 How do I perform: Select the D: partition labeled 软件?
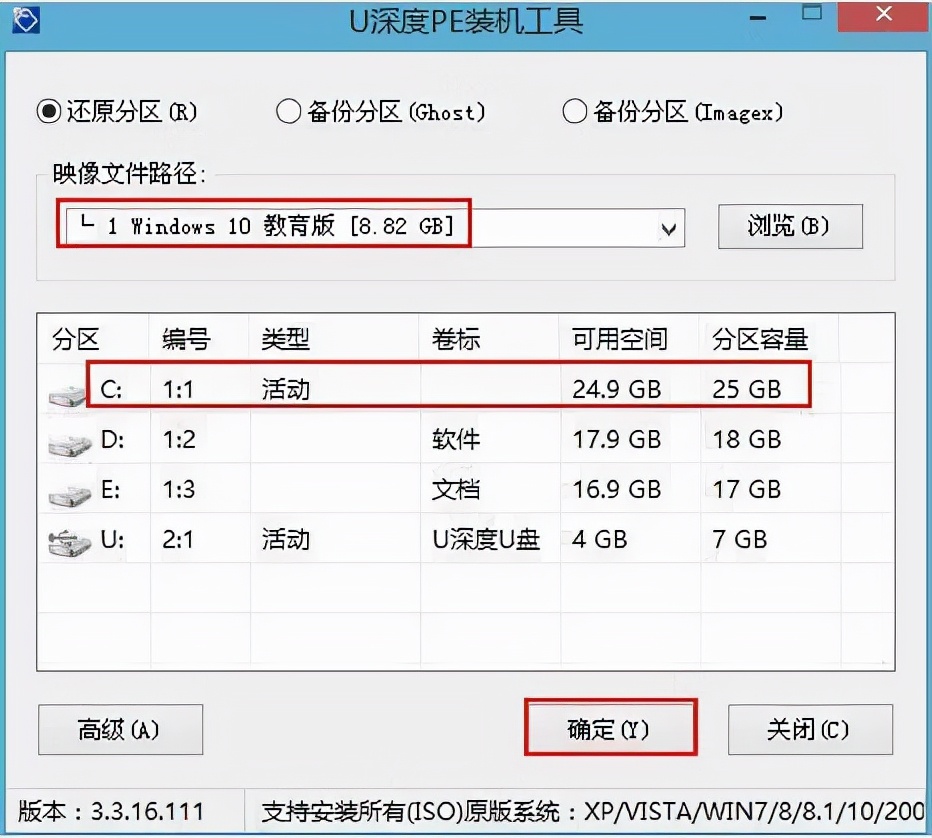click(x=400, y=438)
